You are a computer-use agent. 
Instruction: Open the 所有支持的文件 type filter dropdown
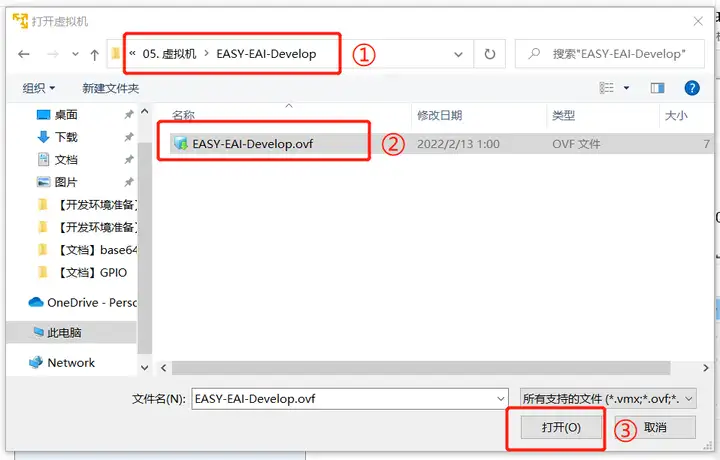tap(608, 399)
